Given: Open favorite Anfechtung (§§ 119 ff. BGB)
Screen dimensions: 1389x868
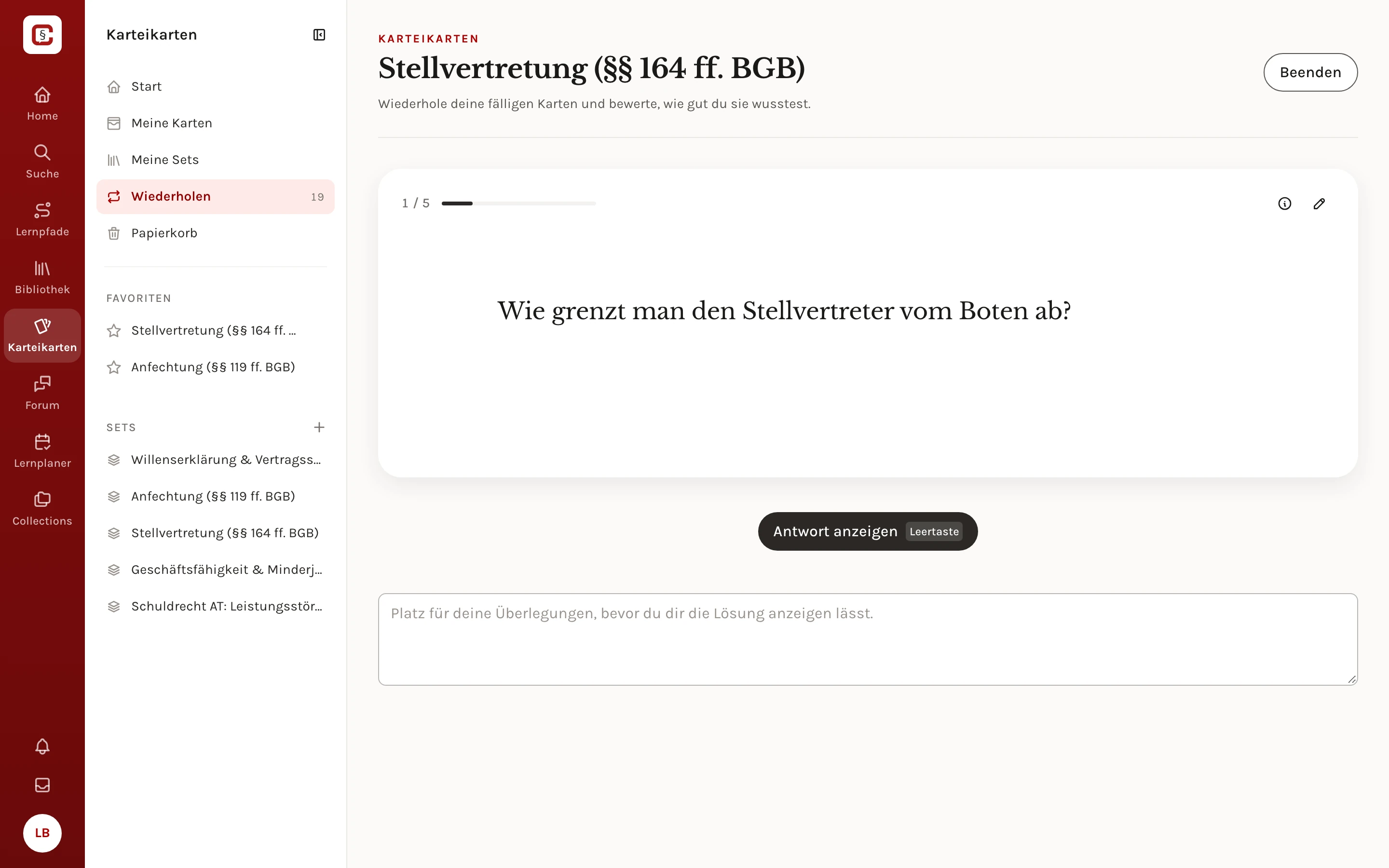Looking at the screenshot, I should 215,367.
